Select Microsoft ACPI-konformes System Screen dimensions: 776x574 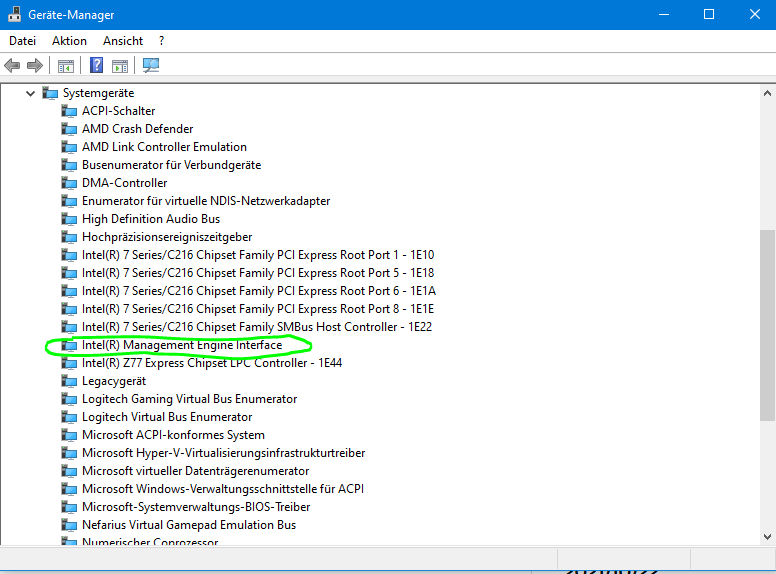click(x=173, y=435)
